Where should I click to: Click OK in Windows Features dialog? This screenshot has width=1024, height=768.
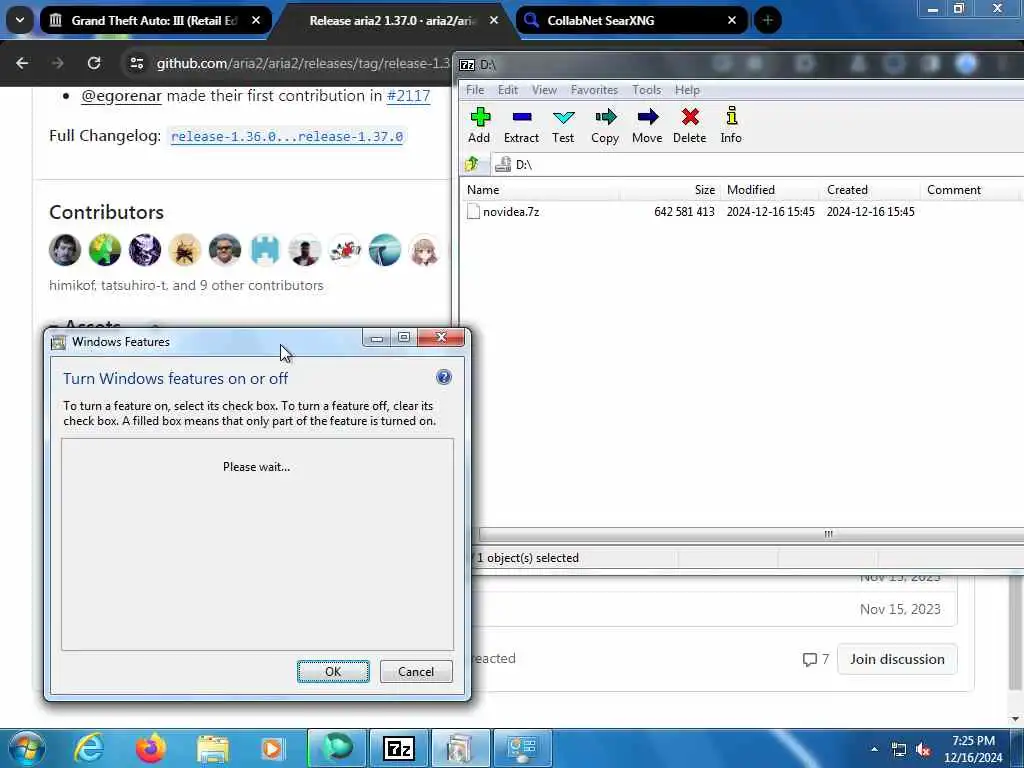[x=333, y=671]
